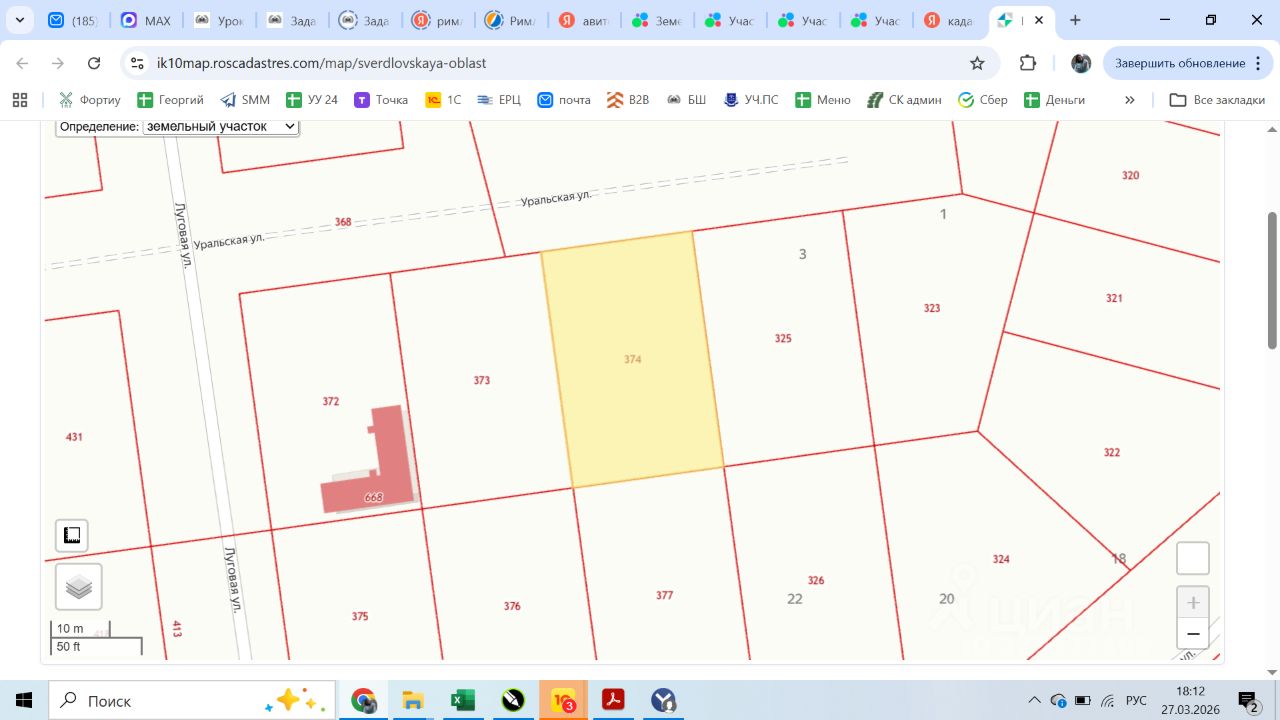Open the B2B bookmark
This screenshot has height=720, width=1280.
[627, 100]
